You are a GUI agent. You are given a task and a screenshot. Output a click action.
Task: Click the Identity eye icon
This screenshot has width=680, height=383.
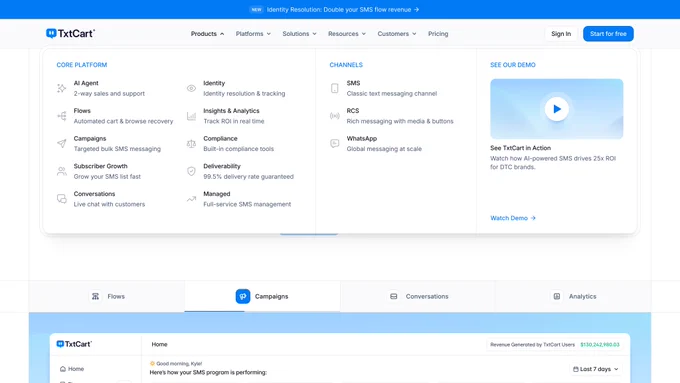click(191, 88)
